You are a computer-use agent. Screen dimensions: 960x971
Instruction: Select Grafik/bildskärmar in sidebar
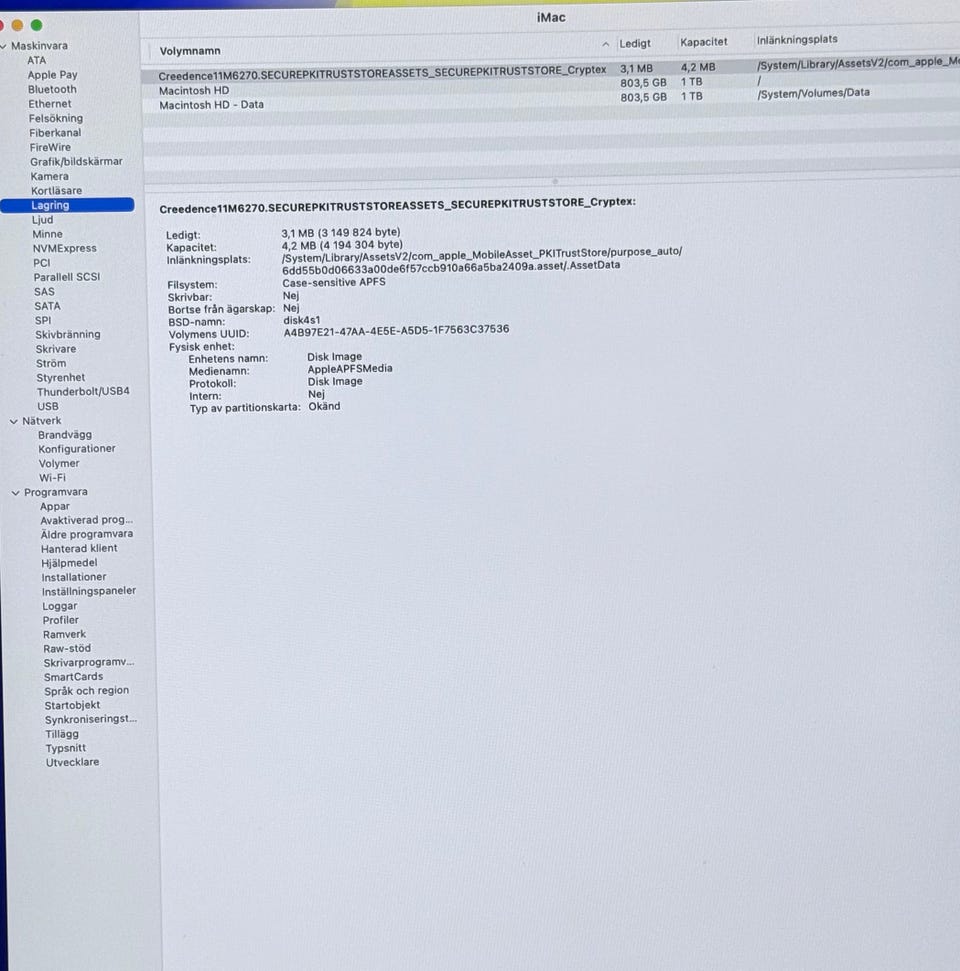(x=76, y=162)
